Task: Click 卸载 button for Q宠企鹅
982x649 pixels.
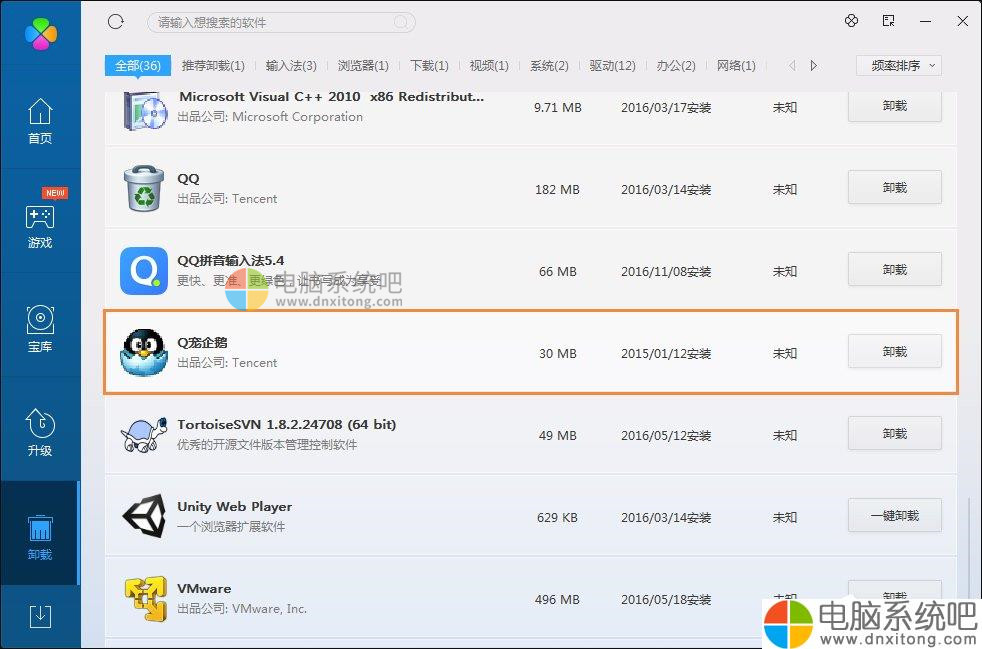Action: 894,351
